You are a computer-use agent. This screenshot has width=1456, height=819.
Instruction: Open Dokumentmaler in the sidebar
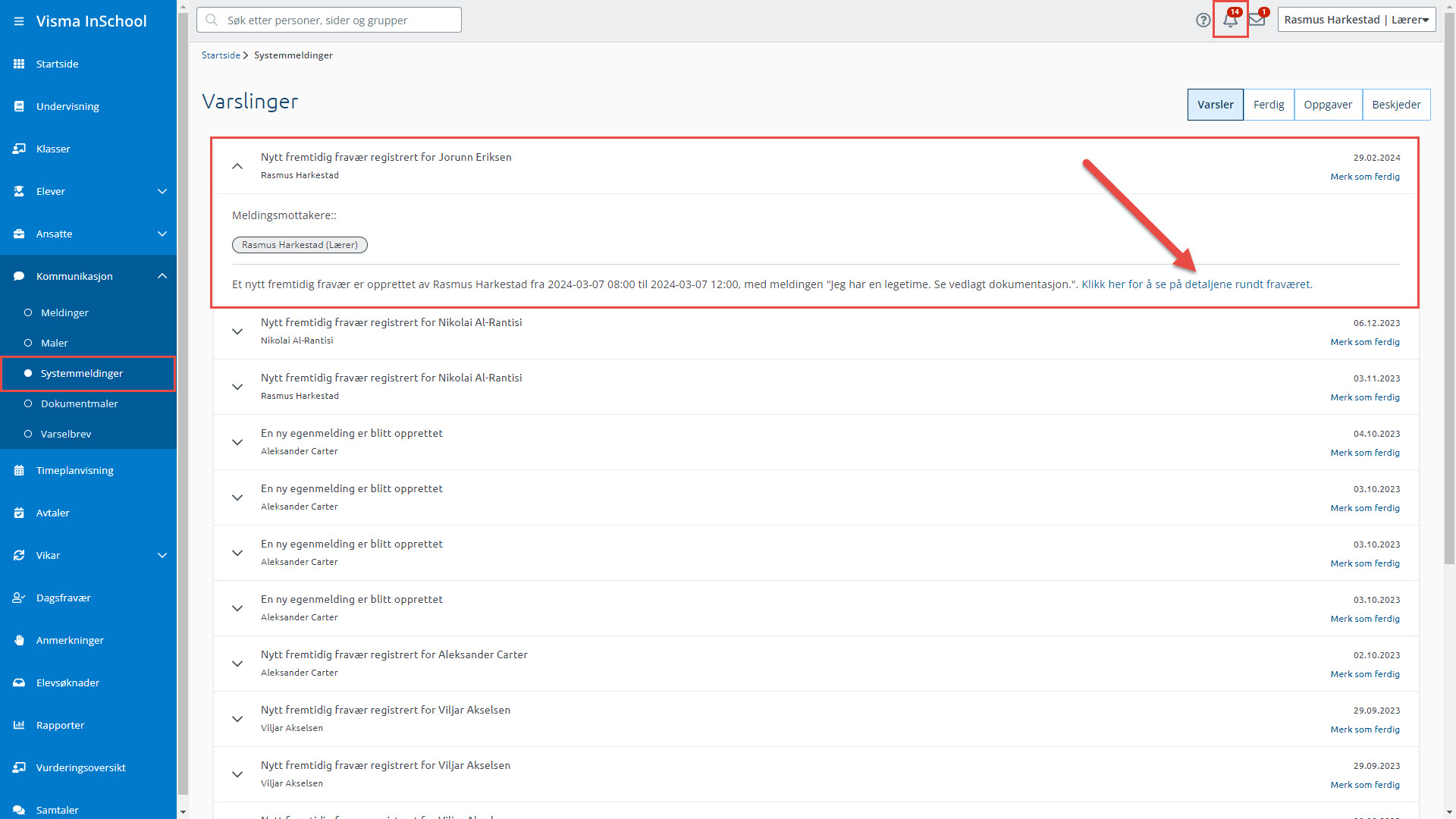pos(79,403)
